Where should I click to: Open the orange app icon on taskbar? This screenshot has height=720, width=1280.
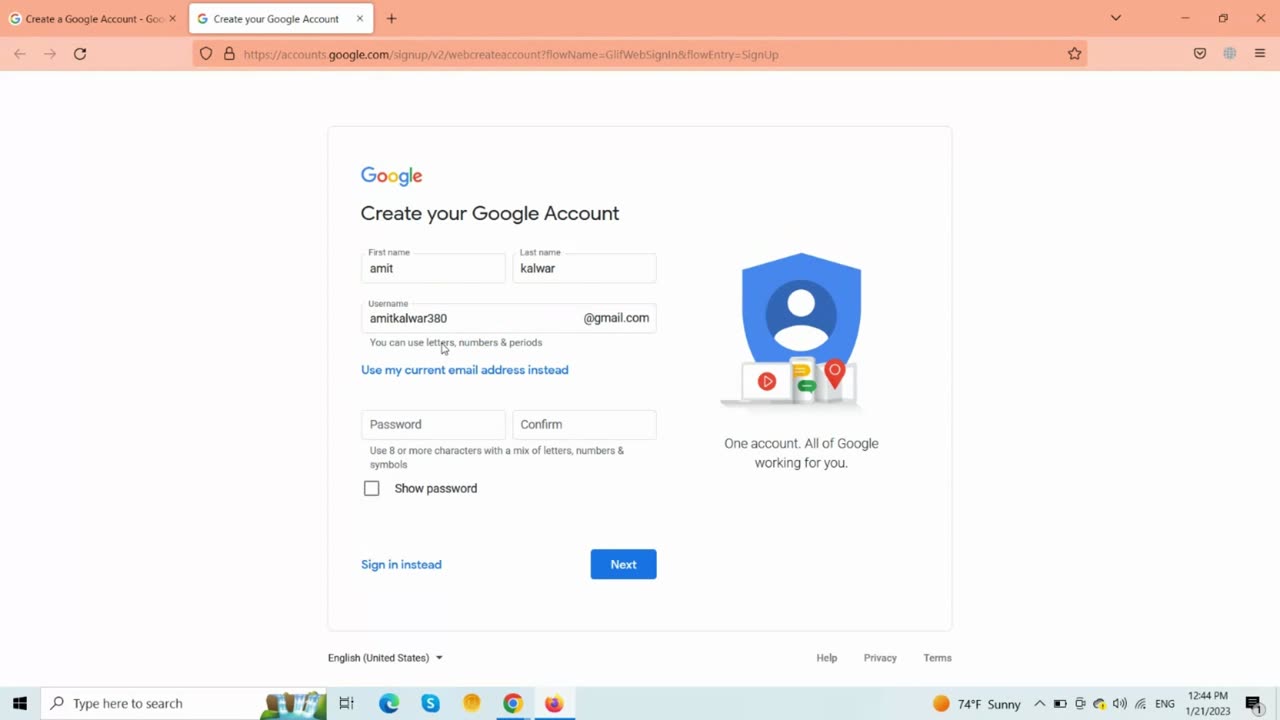coord(472,703)
